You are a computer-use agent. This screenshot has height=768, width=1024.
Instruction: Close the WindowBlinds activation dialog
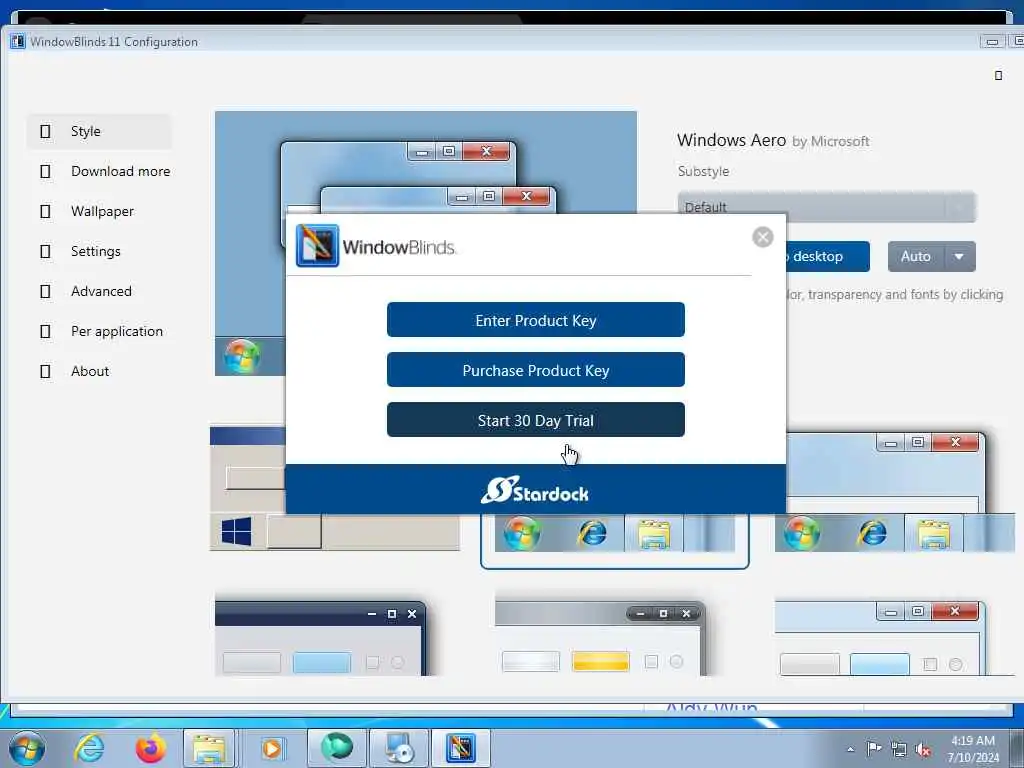pyautogui.click(x=762, y=237)
